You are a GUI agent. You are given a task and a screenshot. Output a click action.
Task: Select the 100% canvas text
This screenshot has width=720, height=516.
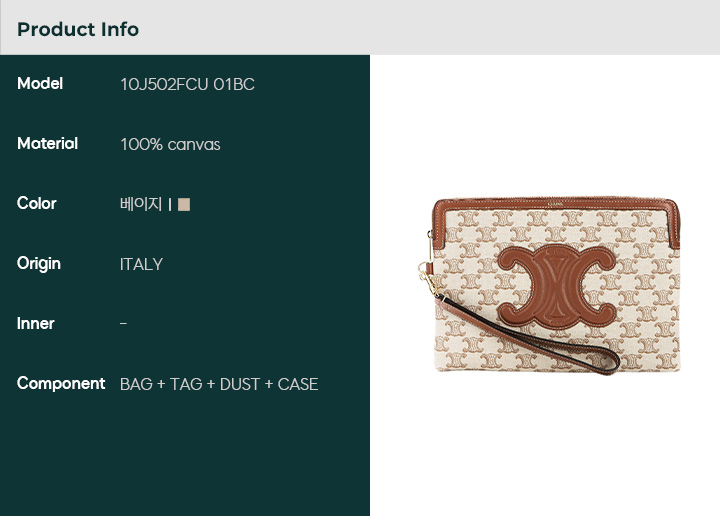pyautogui.click(x=170, y=144)
